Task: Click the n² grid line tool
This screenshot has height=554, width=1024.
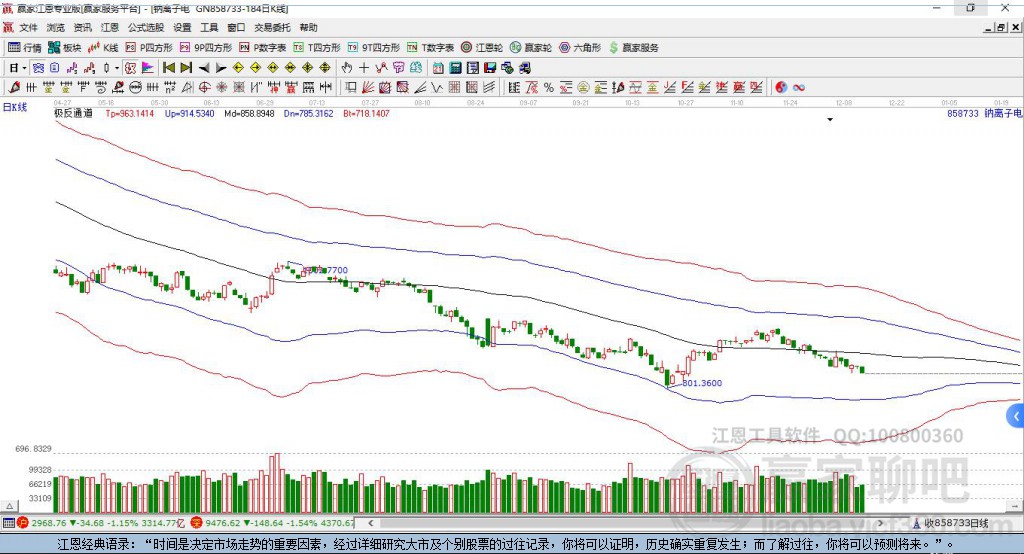Action: tap(170, 88)
